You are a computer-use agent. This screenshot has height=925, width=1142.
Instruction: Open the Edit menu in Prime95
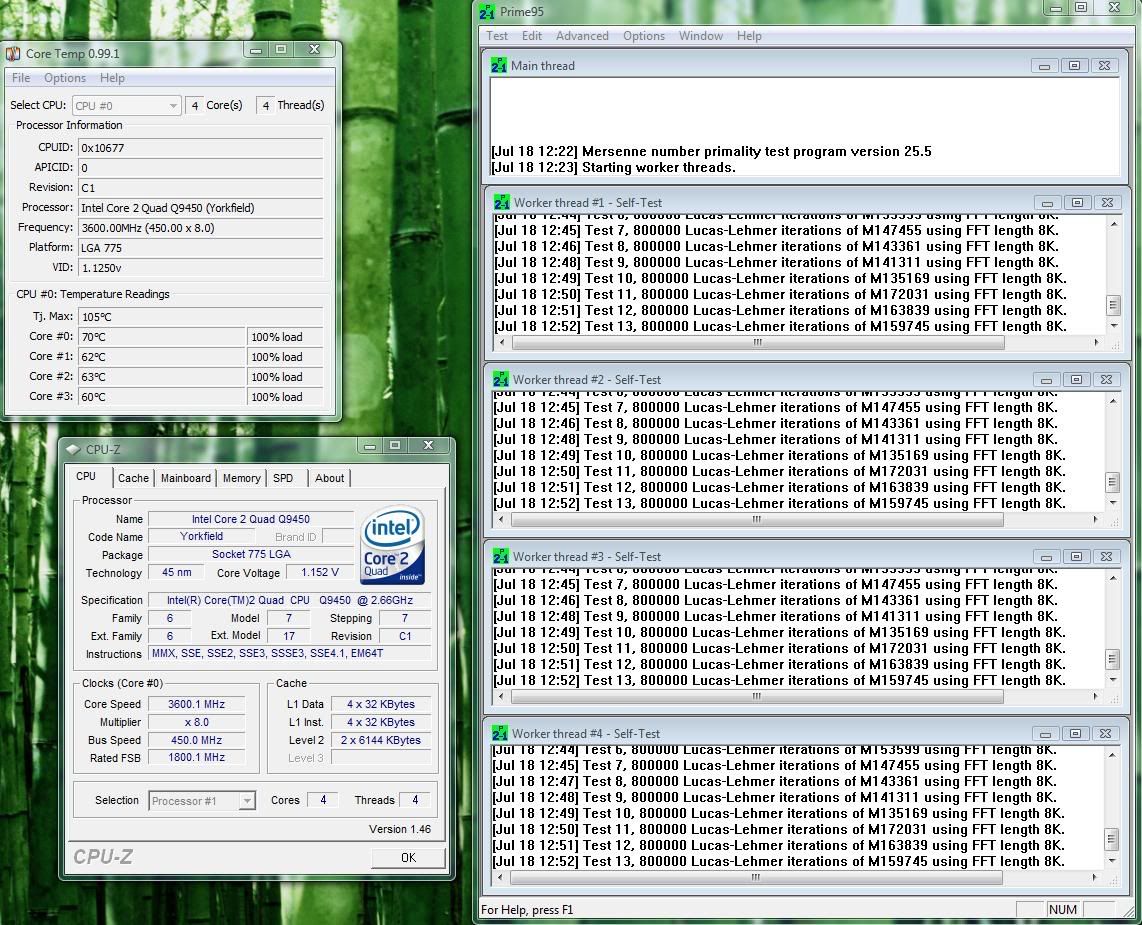[x=532, y=36]
